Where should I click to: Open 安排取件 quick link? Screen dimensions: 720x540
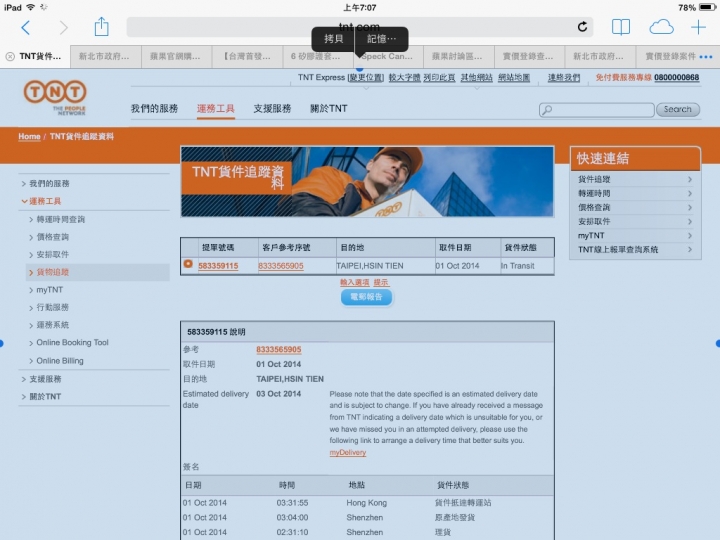(x=635, y=221)
